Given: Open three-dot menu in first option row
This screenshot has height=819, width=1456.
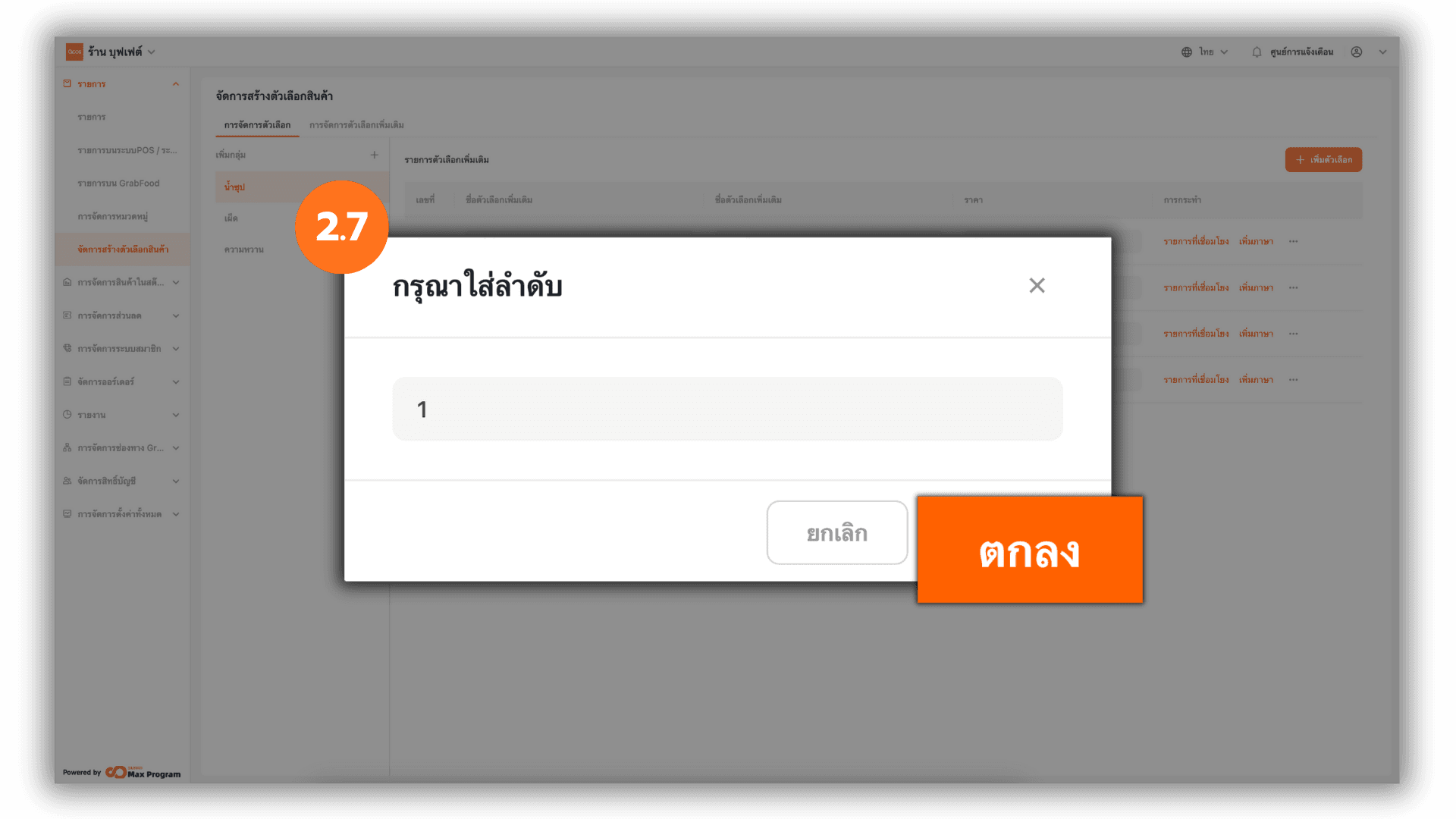Looking at the screenshot, I should tap(1293, 241).
